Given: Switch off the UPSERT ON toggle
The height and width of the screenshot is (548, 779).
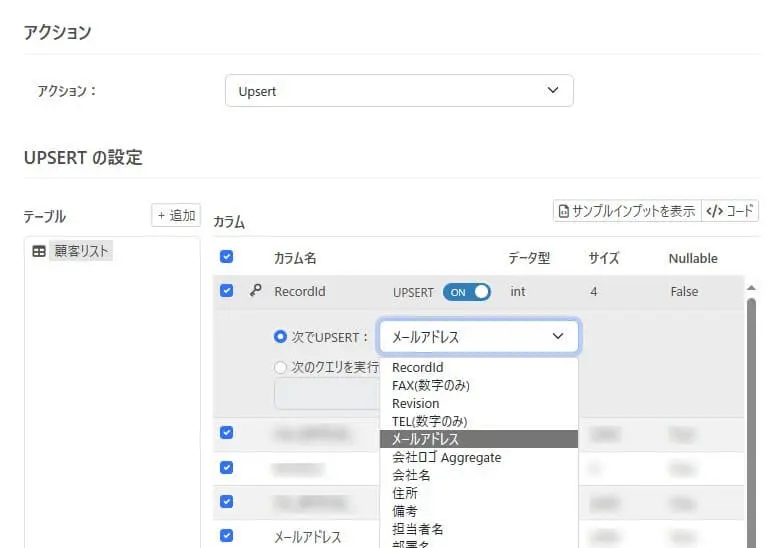Looking at the screenshot, I should (x=467, y=292).
